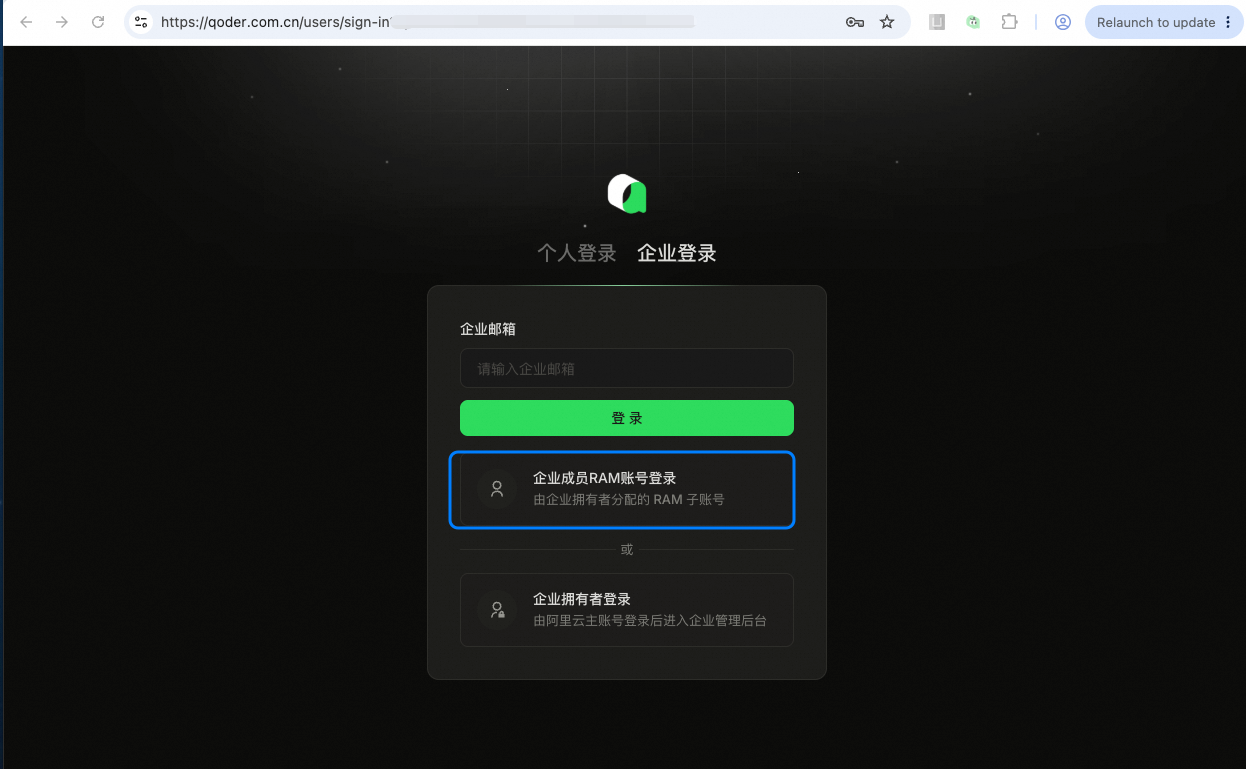This screenshot has width=1246, height=769.
Task: Click the user icon beside RAM账号登录
Action: pyautogui.click(x=497, y=489)
